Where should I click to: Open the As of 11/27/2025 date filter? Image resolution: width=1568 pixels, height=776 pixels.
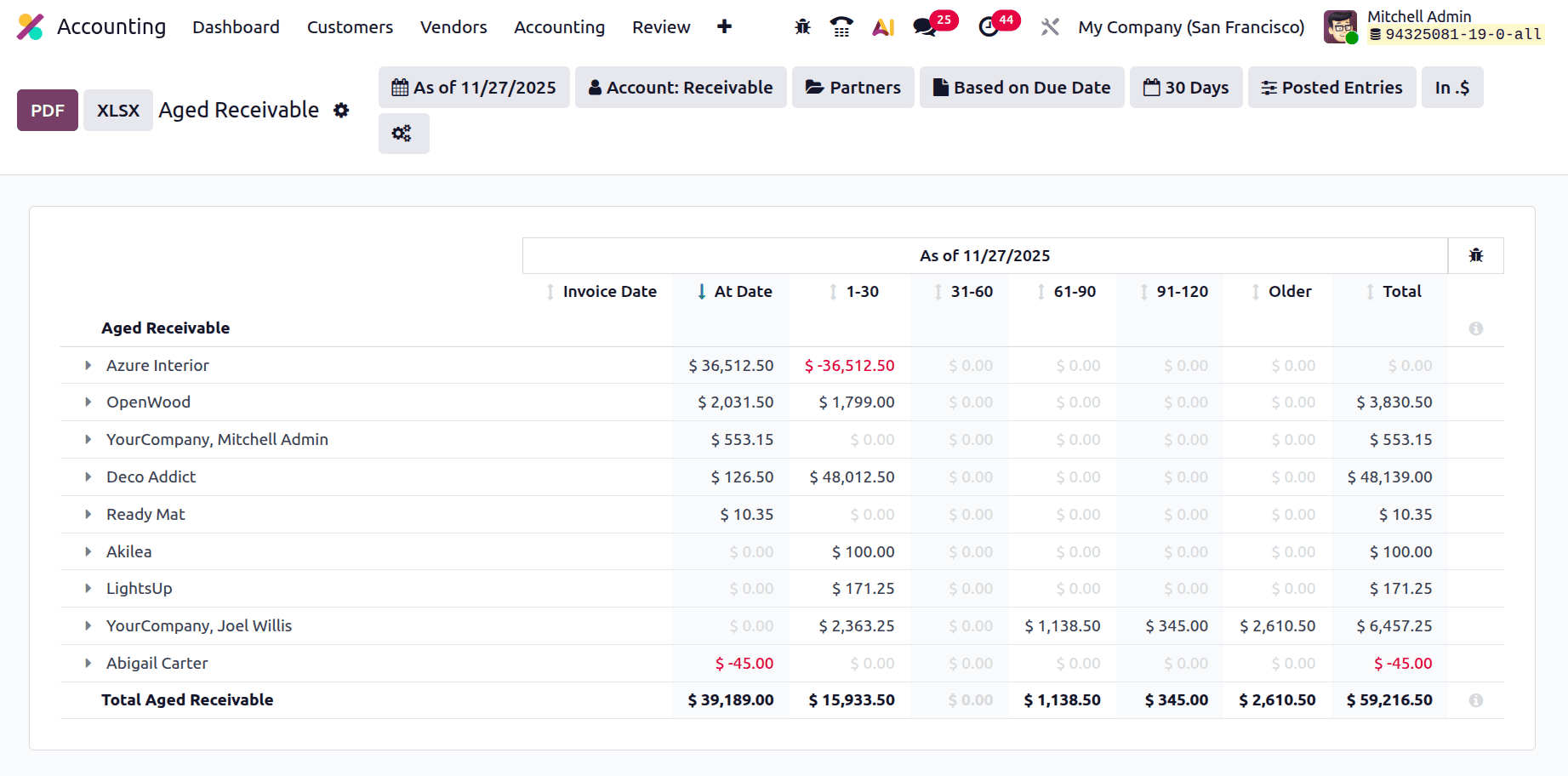tap(474, 88)
